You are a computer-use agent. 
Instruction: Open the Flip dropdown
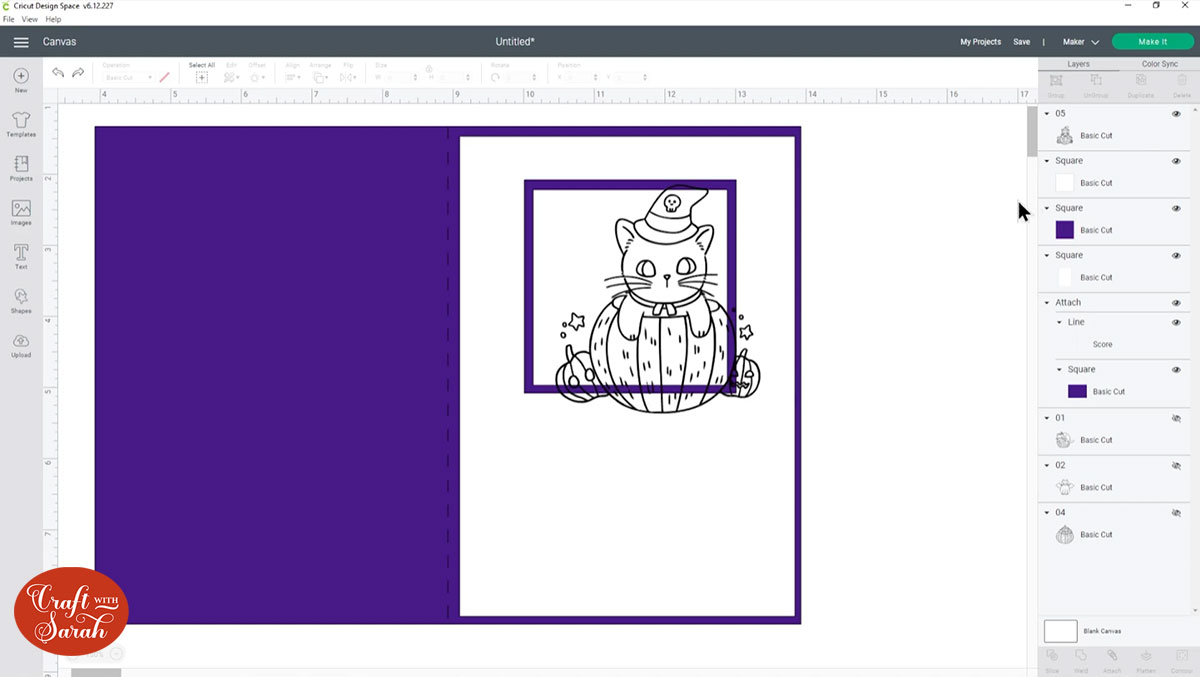pos(348,77)
